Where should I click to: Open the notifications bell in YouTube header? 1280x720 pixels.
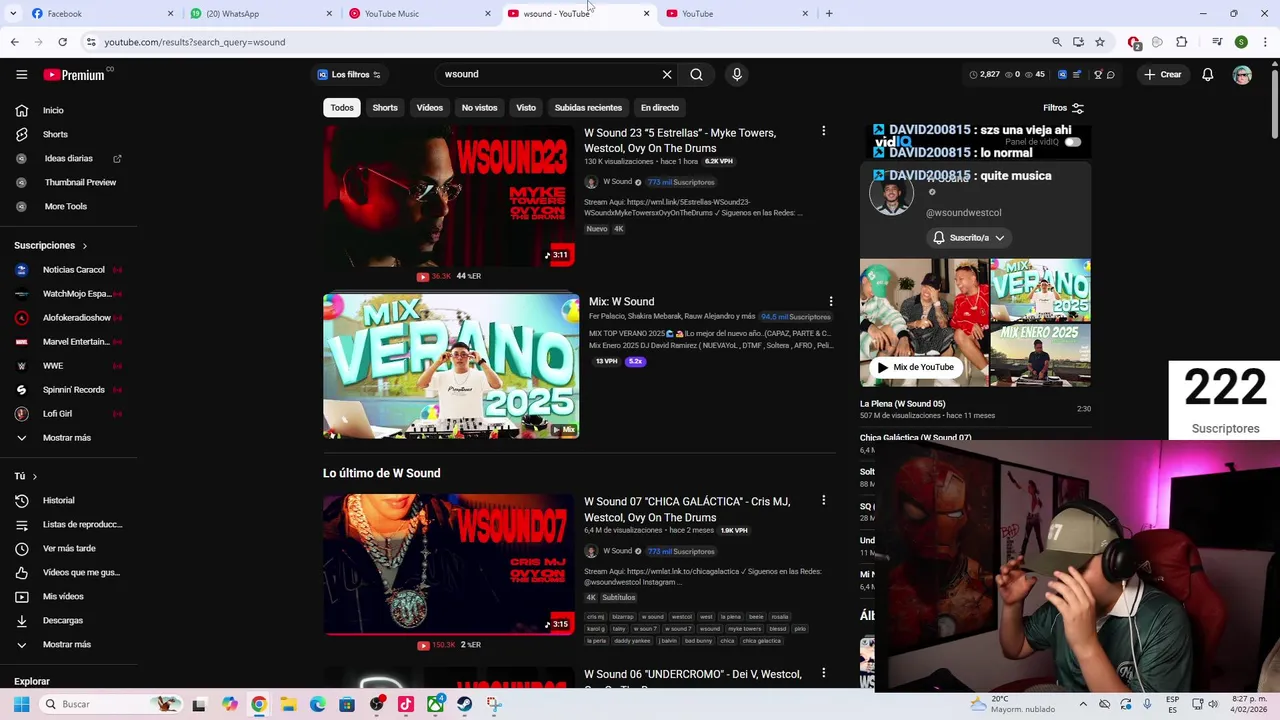1208,74
